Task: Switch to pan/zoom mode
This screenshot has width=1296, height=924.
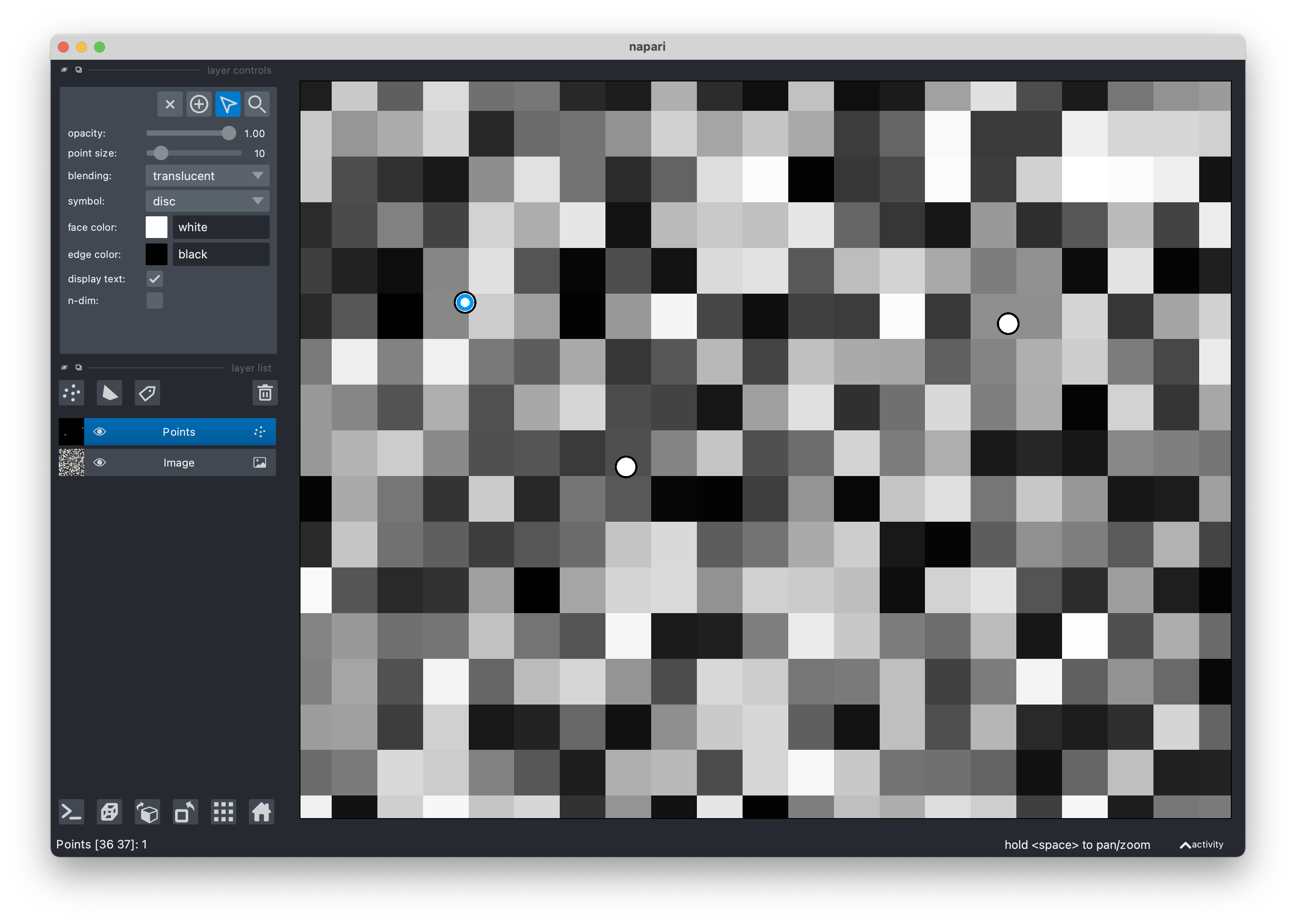Action: [257, 104]
